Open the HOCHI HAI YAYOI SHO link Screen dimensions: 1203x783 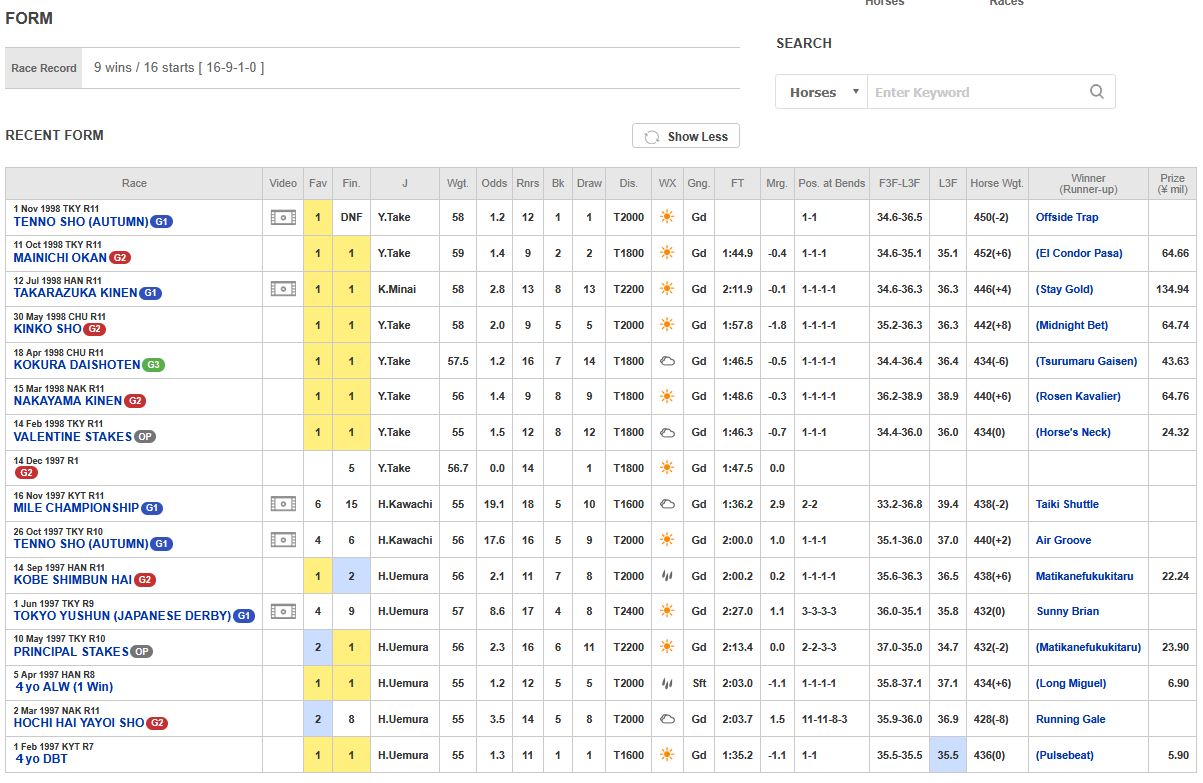pyautogui.click(x=79, y=723)
